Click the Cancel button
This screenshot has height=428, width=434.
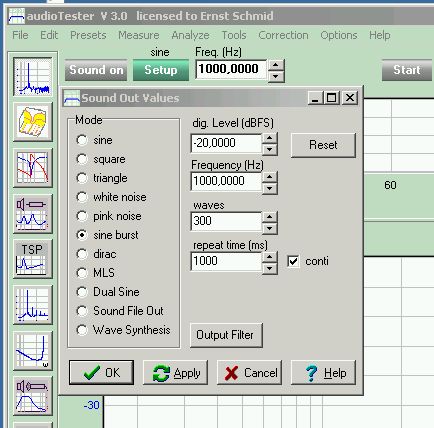click(x=249, y=372)
